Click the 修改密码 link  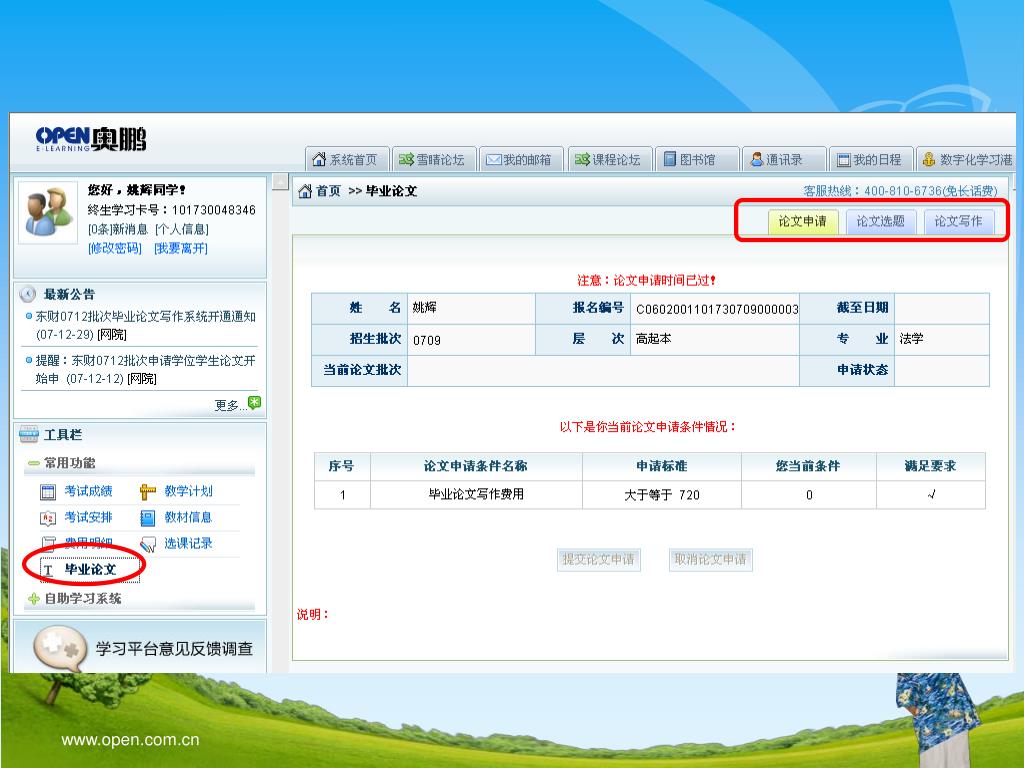click(x=115, y=248)
